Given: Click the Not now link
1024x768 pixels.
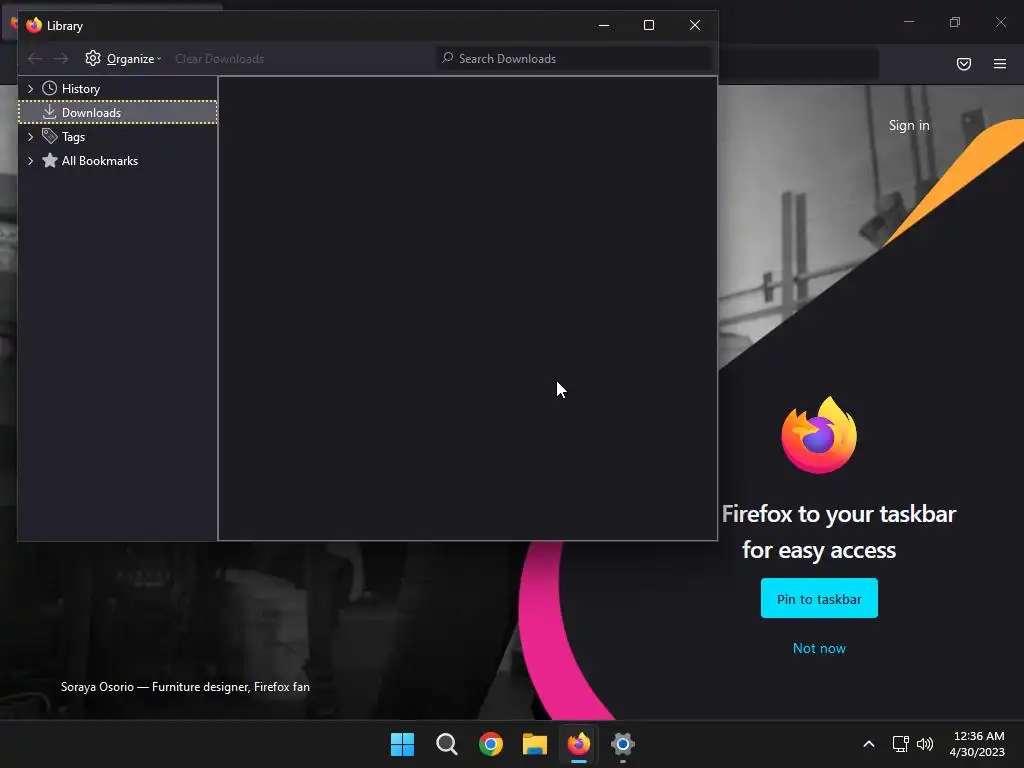Looking at the screenshot, I should pyautogui.click(x=819, y=648).
